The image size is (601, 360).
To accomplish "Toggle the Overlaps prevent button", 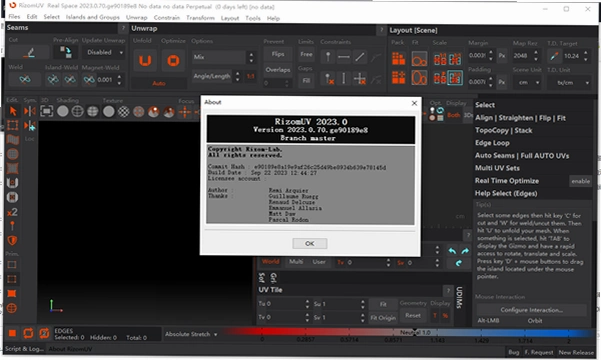I will point(278,70).
